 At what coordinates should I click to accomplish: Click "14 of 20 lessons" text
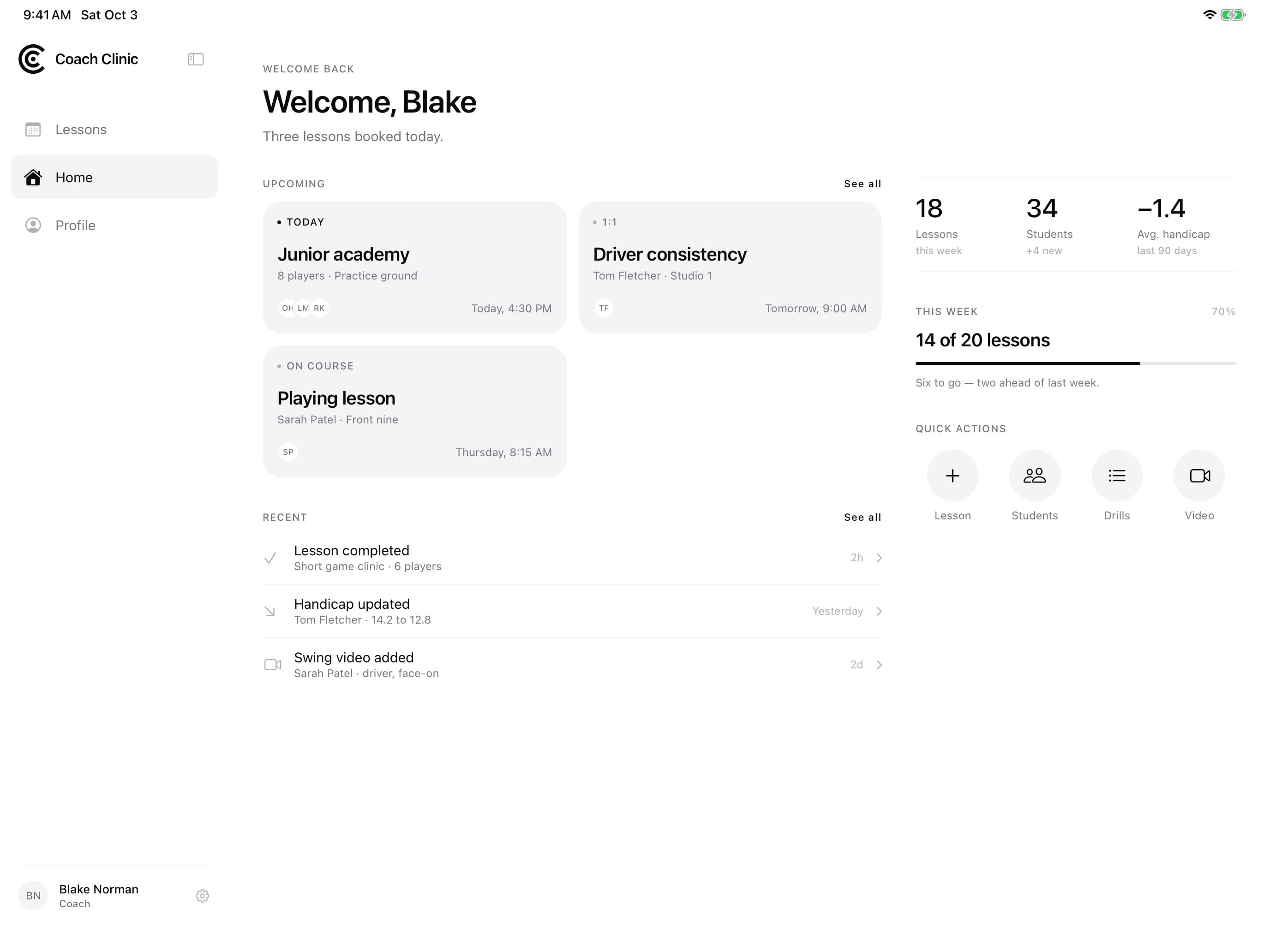(x=982, y=340)
